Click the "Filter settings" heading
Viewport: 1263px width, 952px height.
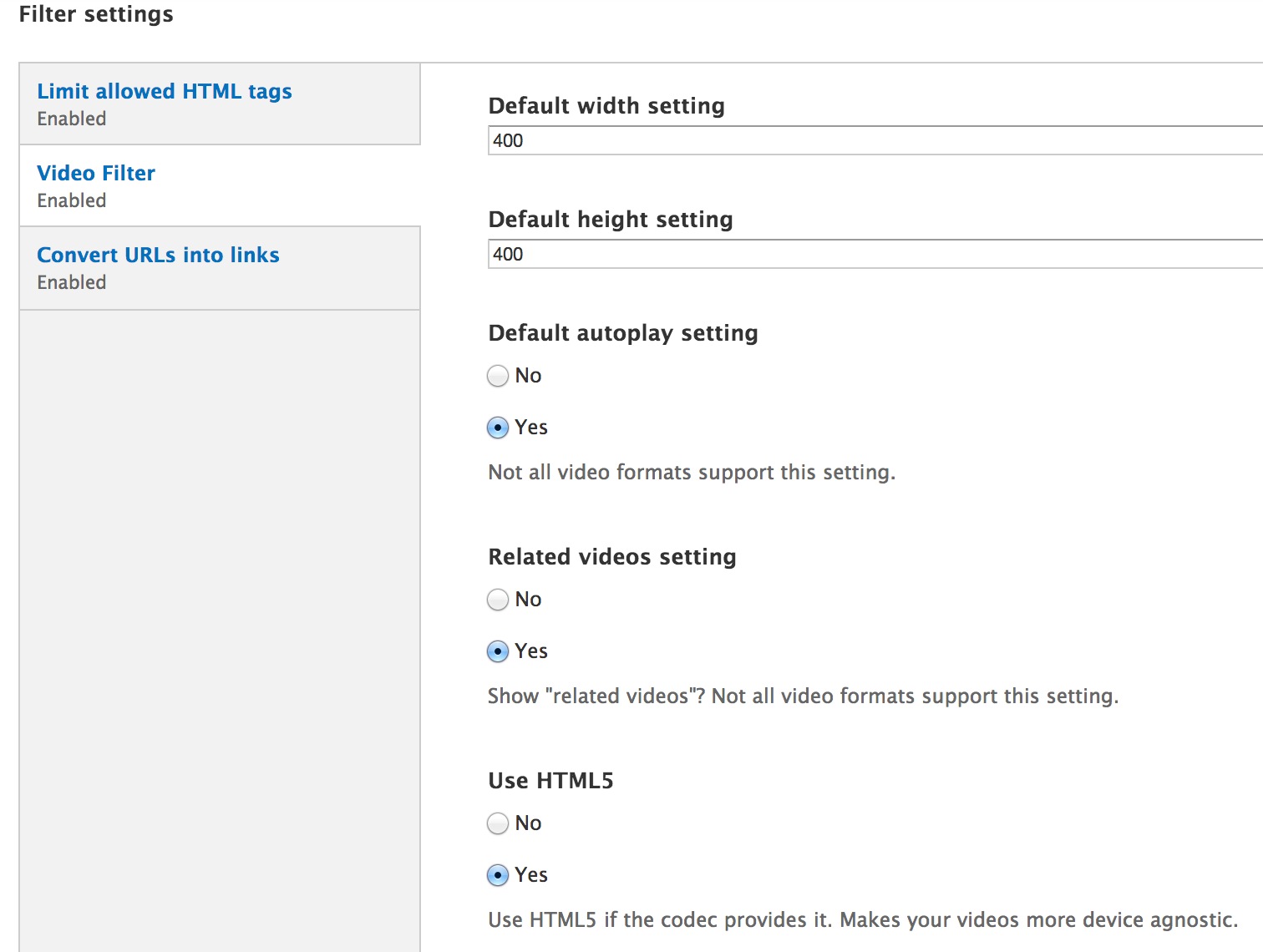point(96,14)
